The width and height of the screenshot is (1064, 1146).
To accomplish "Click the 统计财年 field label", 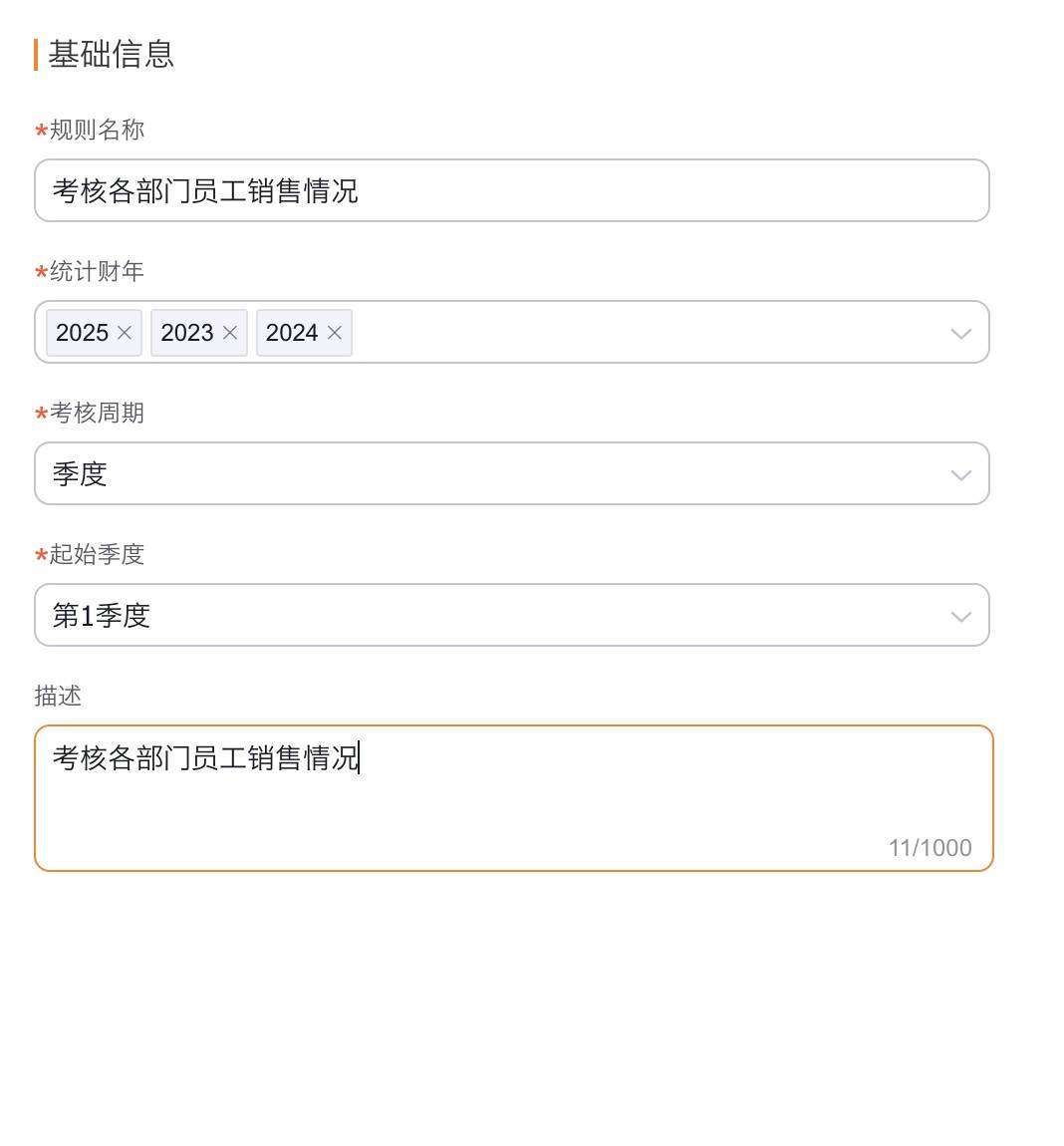I will [97, 271].
